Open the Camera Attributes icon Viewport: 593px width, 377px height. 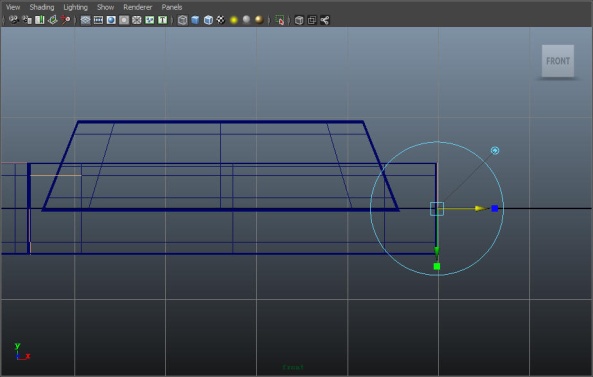tap(27, 20)
